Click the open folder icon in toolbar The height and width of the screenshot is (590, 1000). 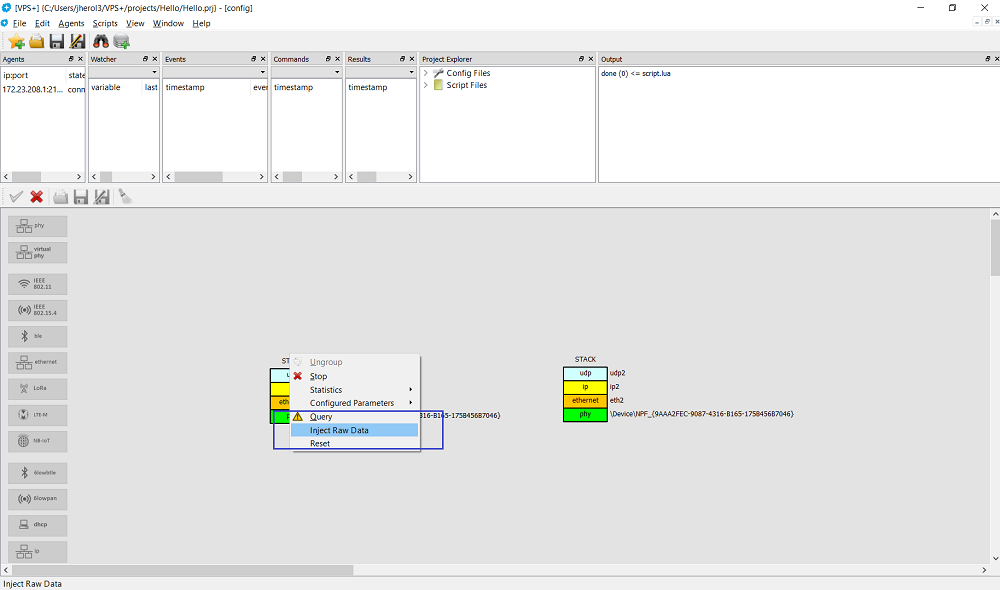(36, 41)
